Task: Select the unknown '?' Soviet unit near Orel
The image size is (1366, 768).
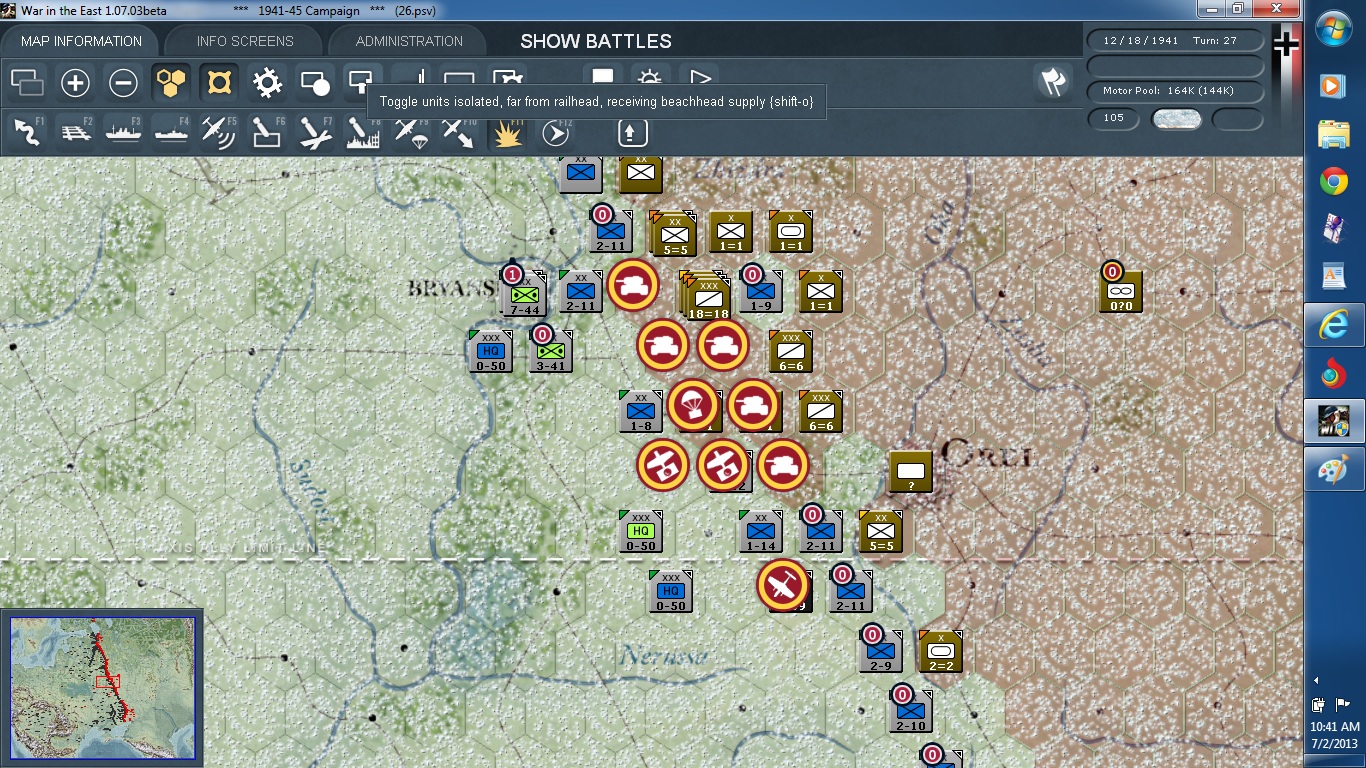Action: pos(910,471)
